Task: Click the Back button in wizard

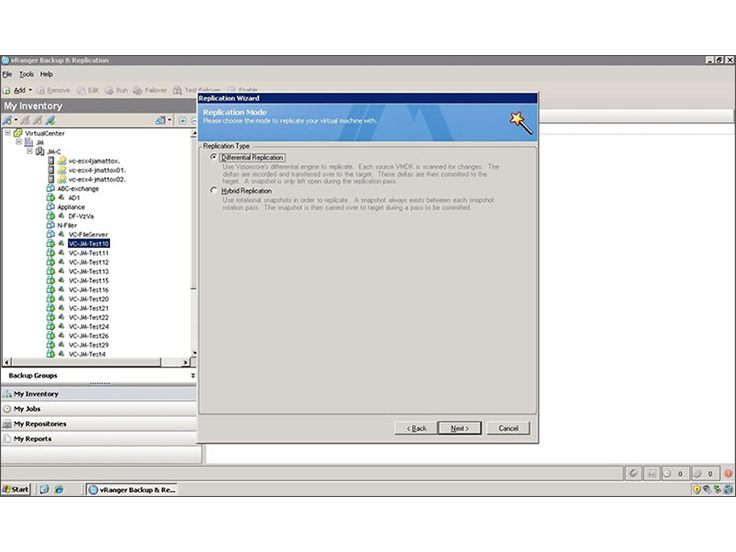Action: (x=416, y=428)
